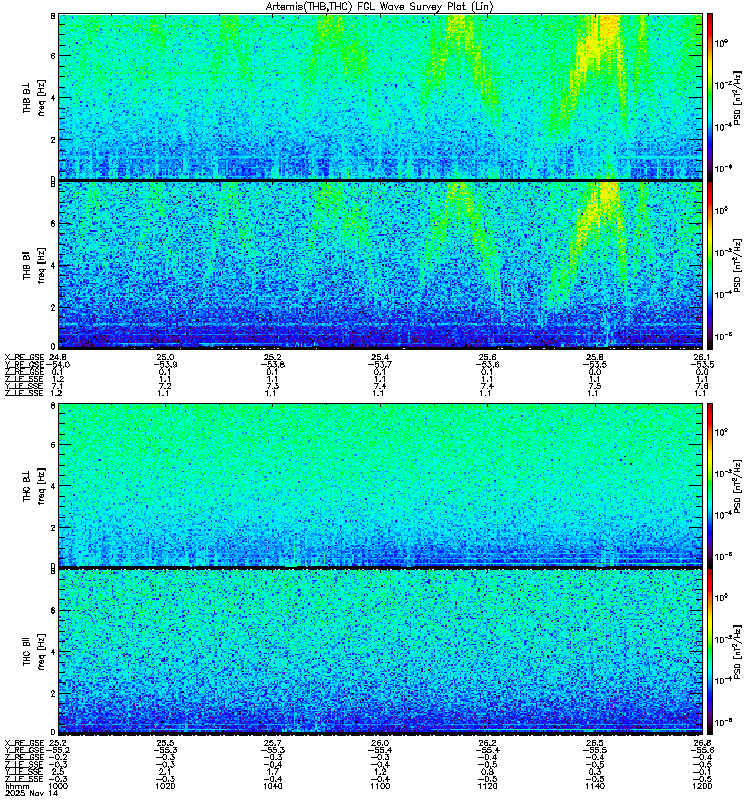Click the color bar beside THB B-parallel panel
This screenshot has height=800, width=750.
[x=710, y=265]
